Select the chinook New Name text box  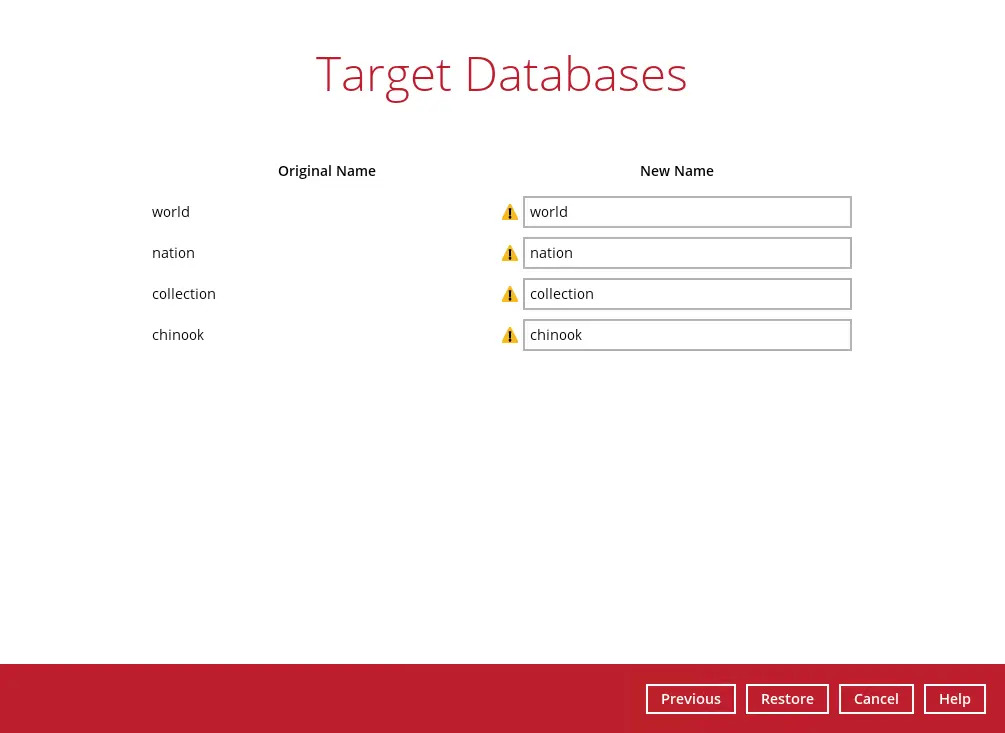[x=687, y=335]
